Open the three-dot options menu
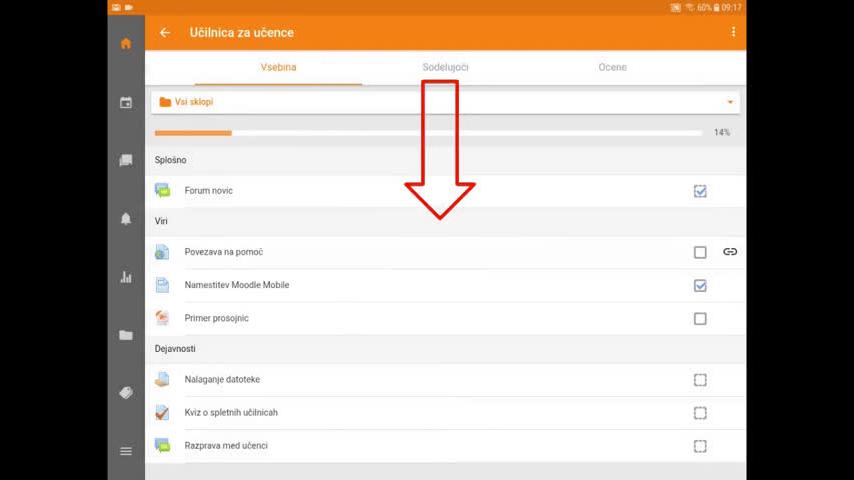Screen dimensions: 854x480 [x=733, y=32]
